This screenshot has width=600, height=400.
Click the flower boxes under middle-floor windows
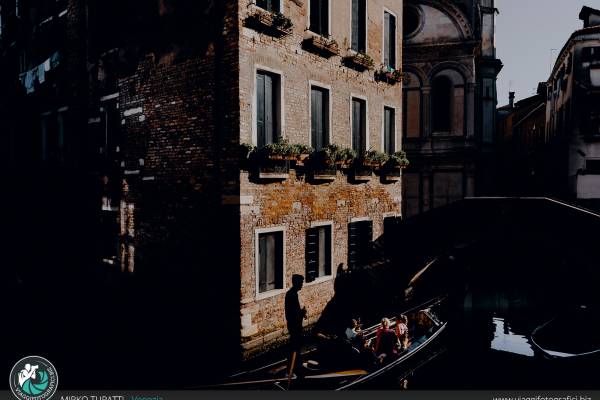pyautogui.click(x=325, y=157)
